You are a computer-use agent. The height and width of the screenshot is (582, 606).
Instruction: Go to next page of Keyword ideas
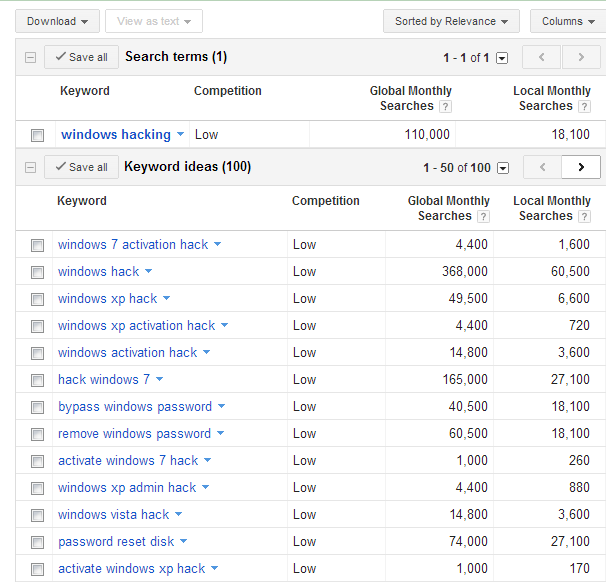(581, 167)
